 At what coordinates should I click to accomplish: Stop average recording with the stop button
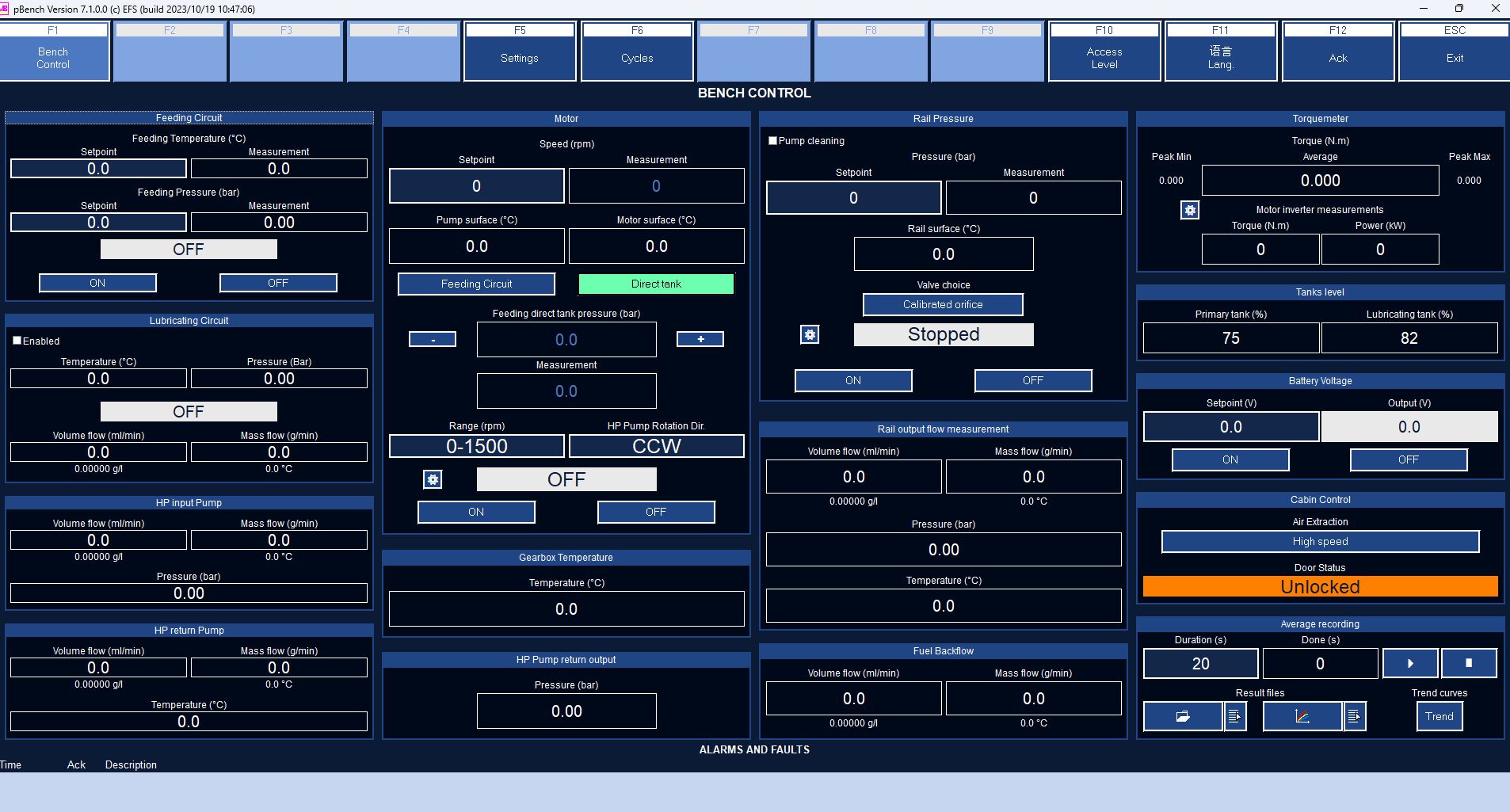point(1468,664)
